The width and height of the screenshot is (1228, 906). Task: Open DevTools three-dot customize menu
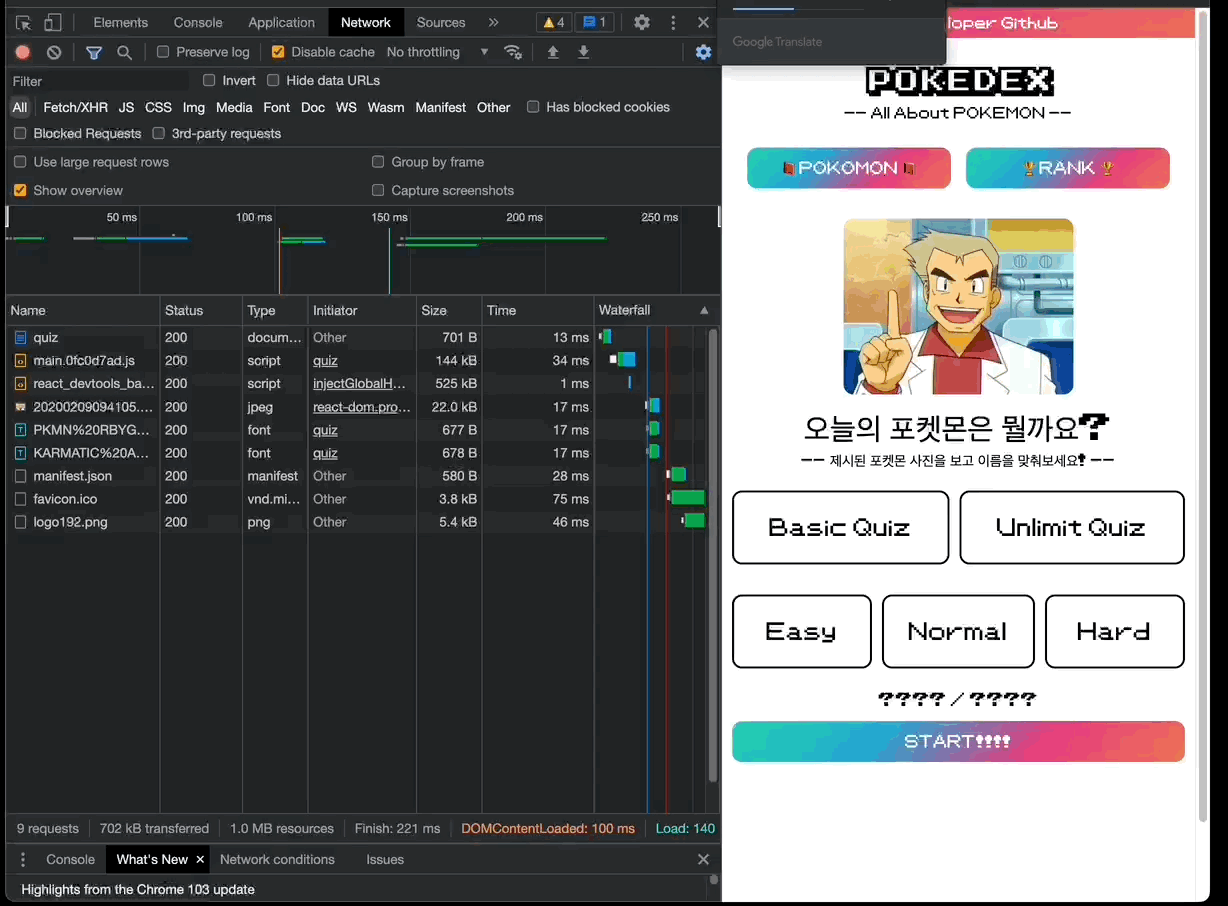673,22
